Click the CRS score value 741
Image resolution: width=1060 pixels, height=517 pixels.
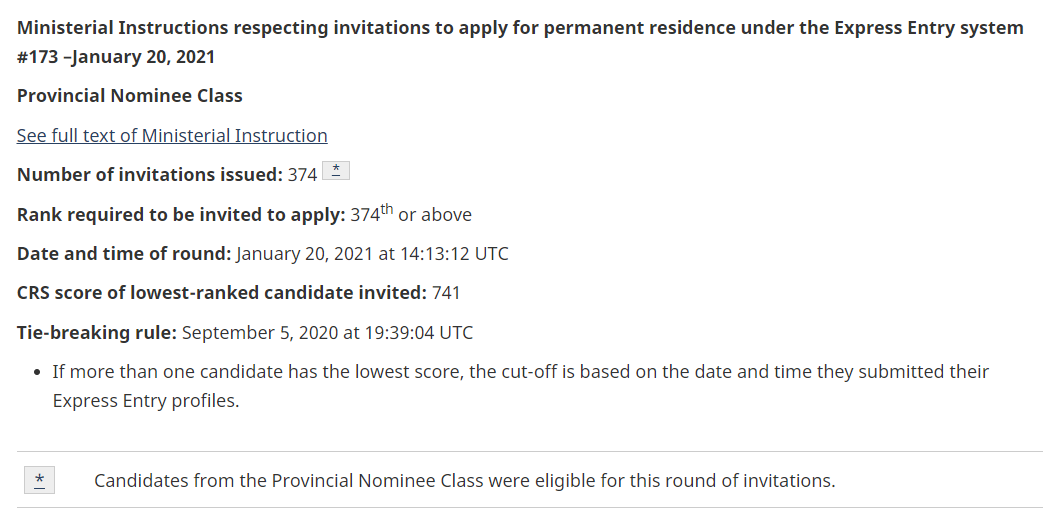446,293
